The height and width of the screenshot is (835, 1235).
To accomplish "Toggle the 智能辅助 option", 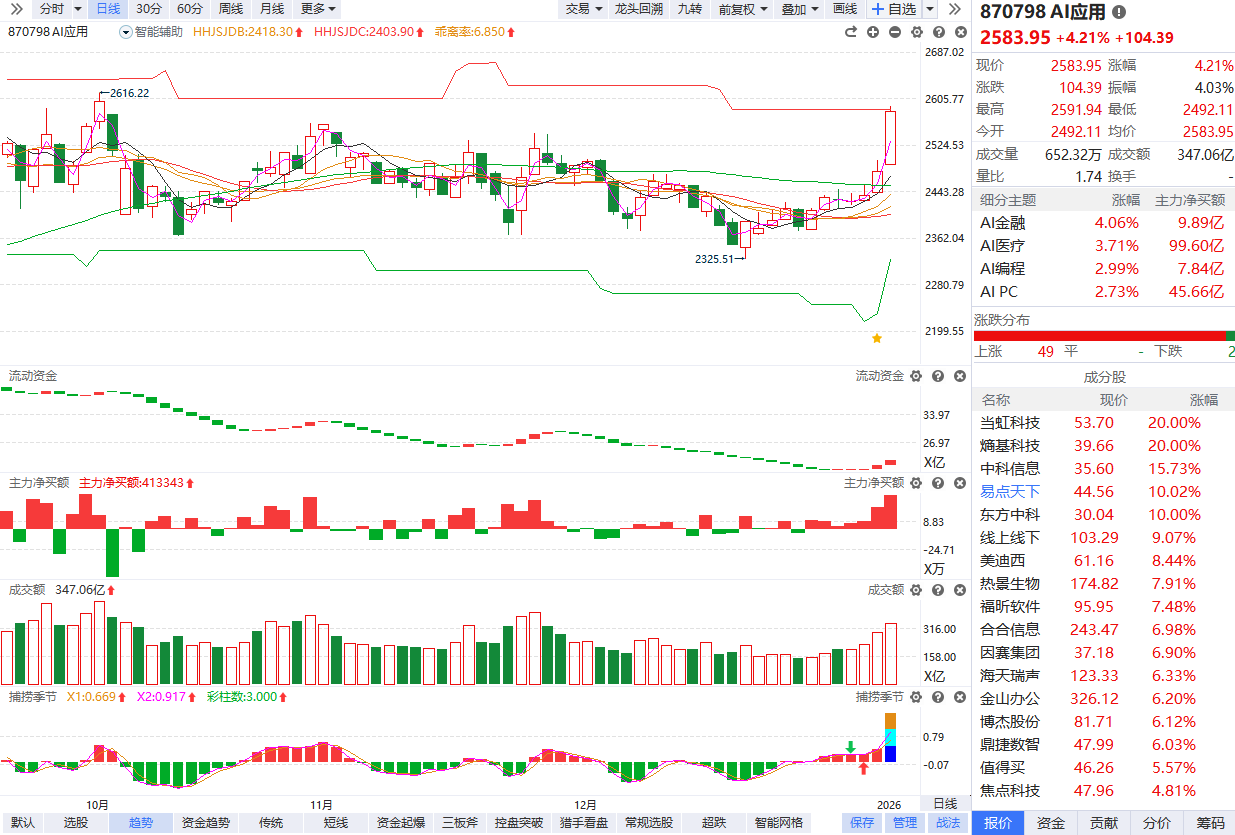I will 151,32.
